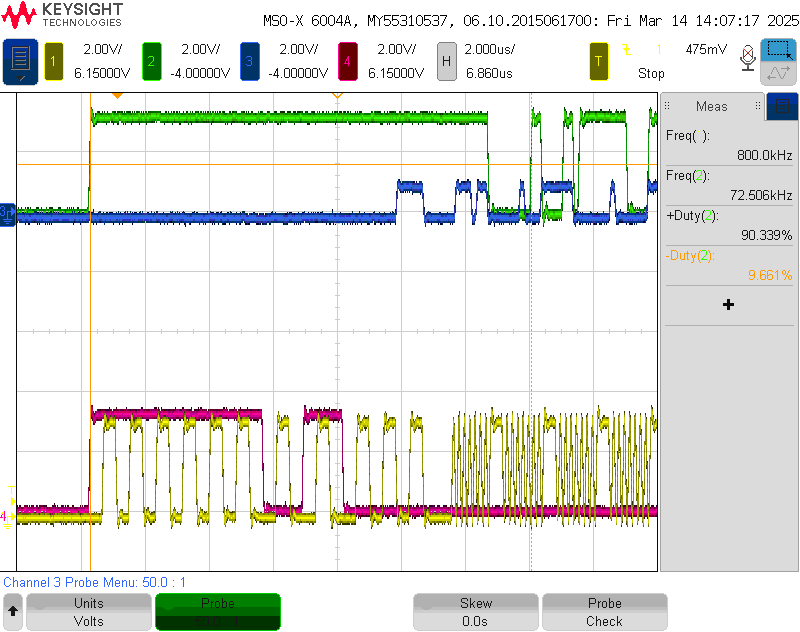Image resolution: width=800 pixels, height=632 pixels.
Task: Select the Meas sidebar tab
Action: (x=712, y=106)
